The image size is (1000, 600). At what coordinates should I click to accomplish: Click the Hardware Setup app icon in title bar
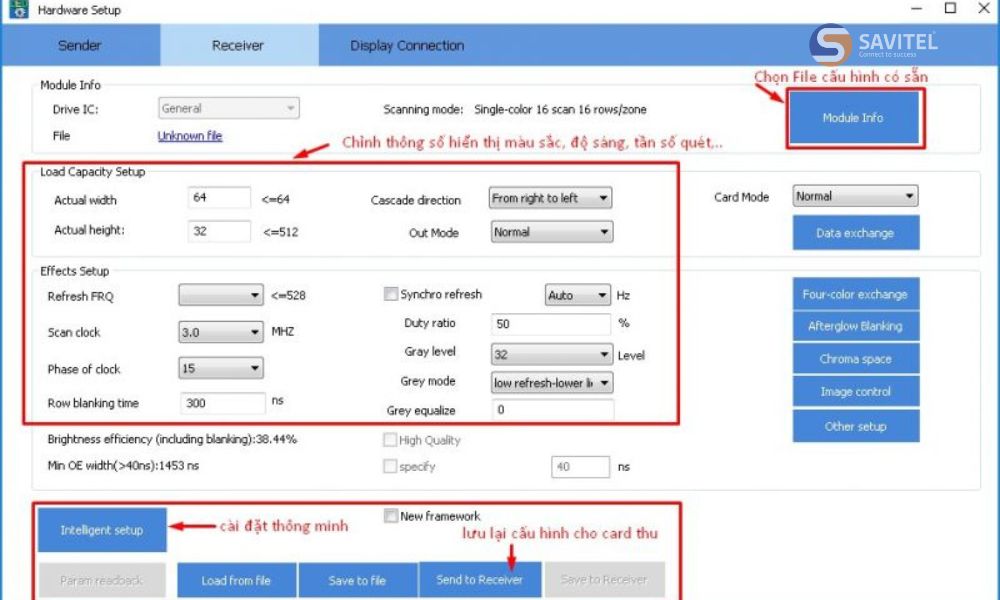[17, 9]
